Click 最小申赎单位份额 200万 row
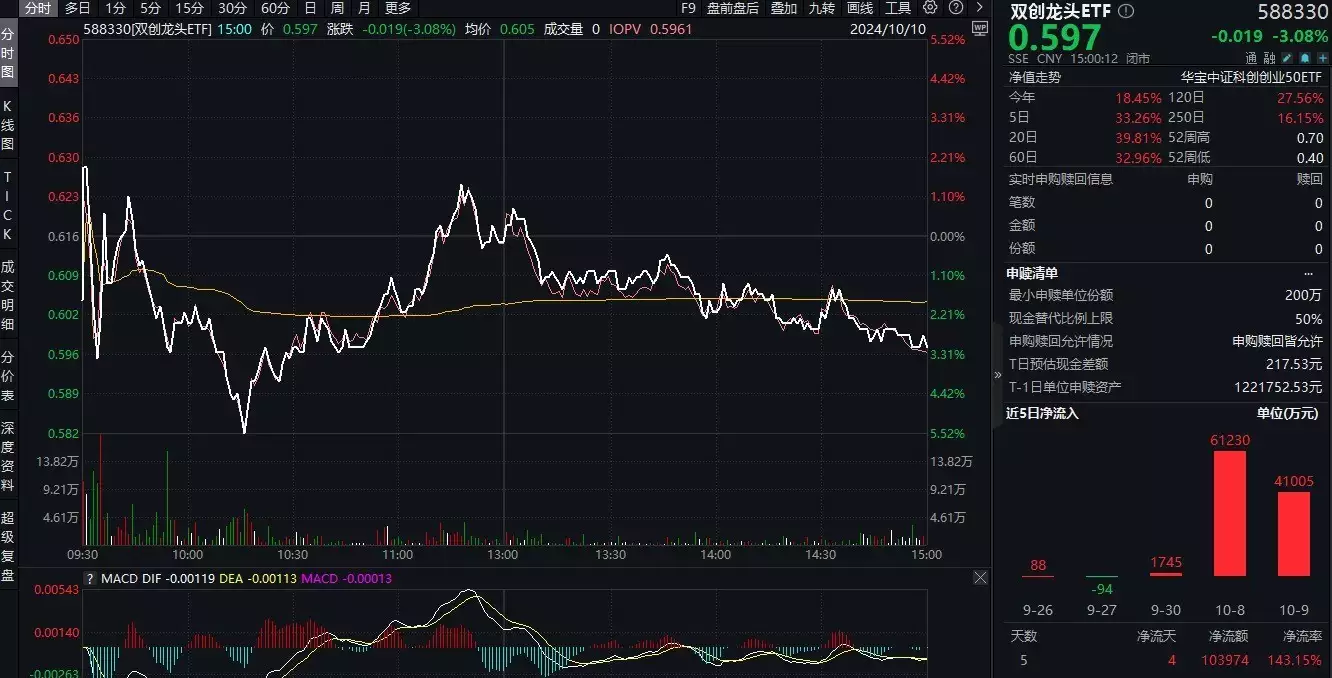Viewport: 1332px width, 678px height. [1165, 295]
